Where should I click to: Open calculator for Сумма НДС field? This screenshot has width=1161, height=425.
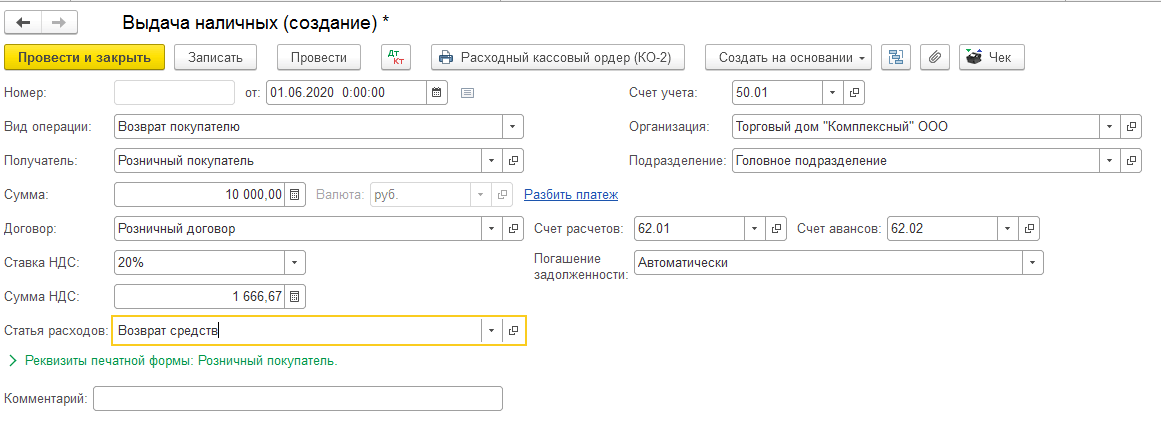295,297
